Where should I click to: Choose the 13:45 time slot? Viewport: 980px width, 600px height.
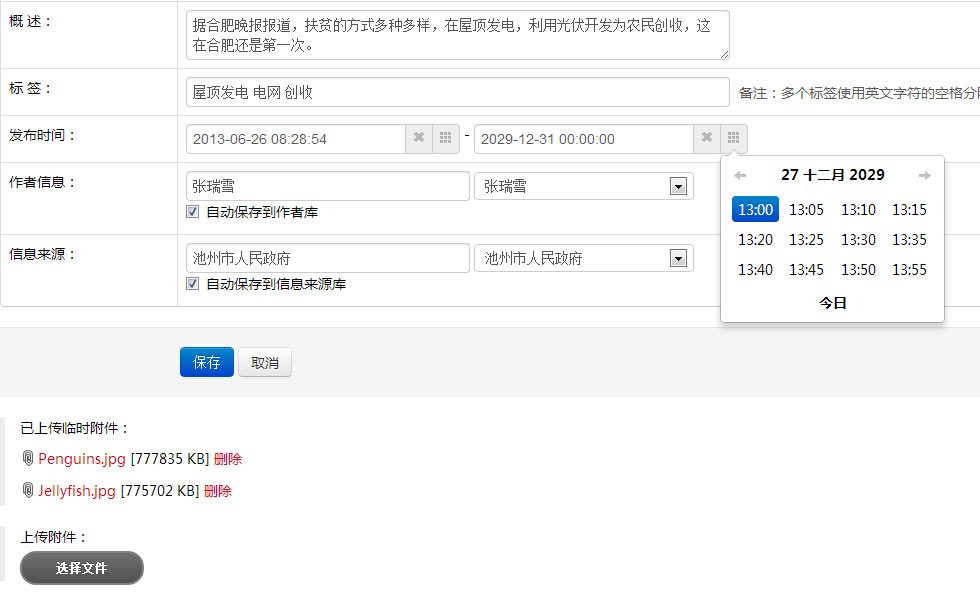(x=806, y=270)
